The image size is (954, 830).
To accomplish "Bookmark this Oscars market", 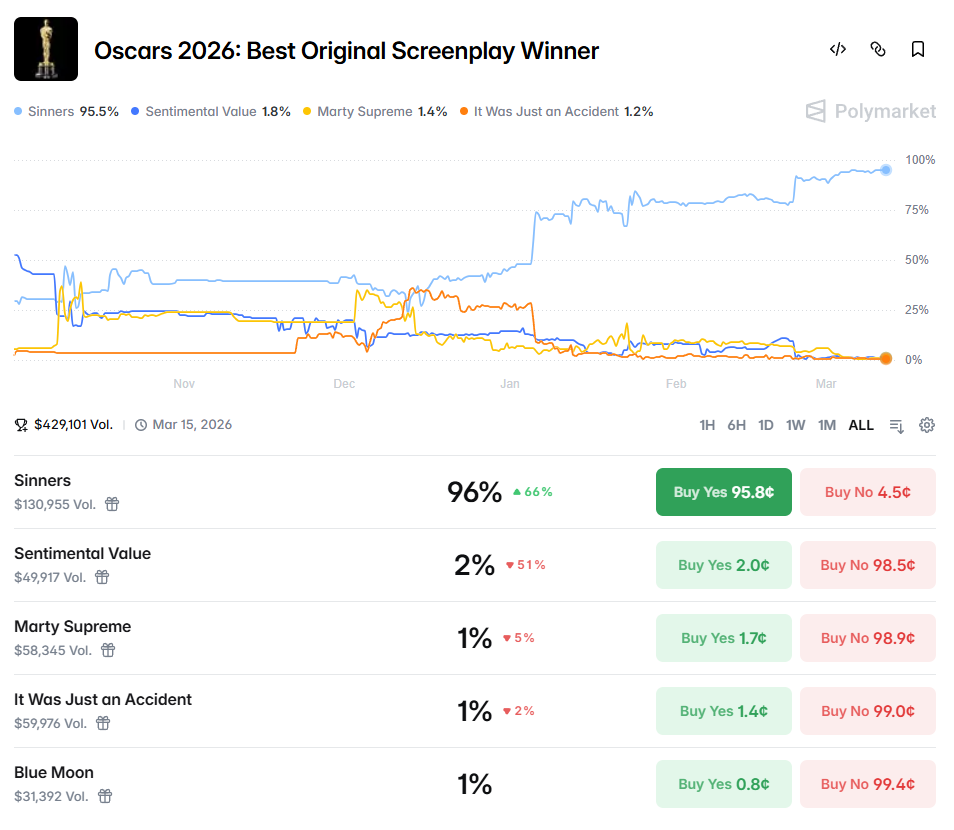I will (x=917, y=49).
